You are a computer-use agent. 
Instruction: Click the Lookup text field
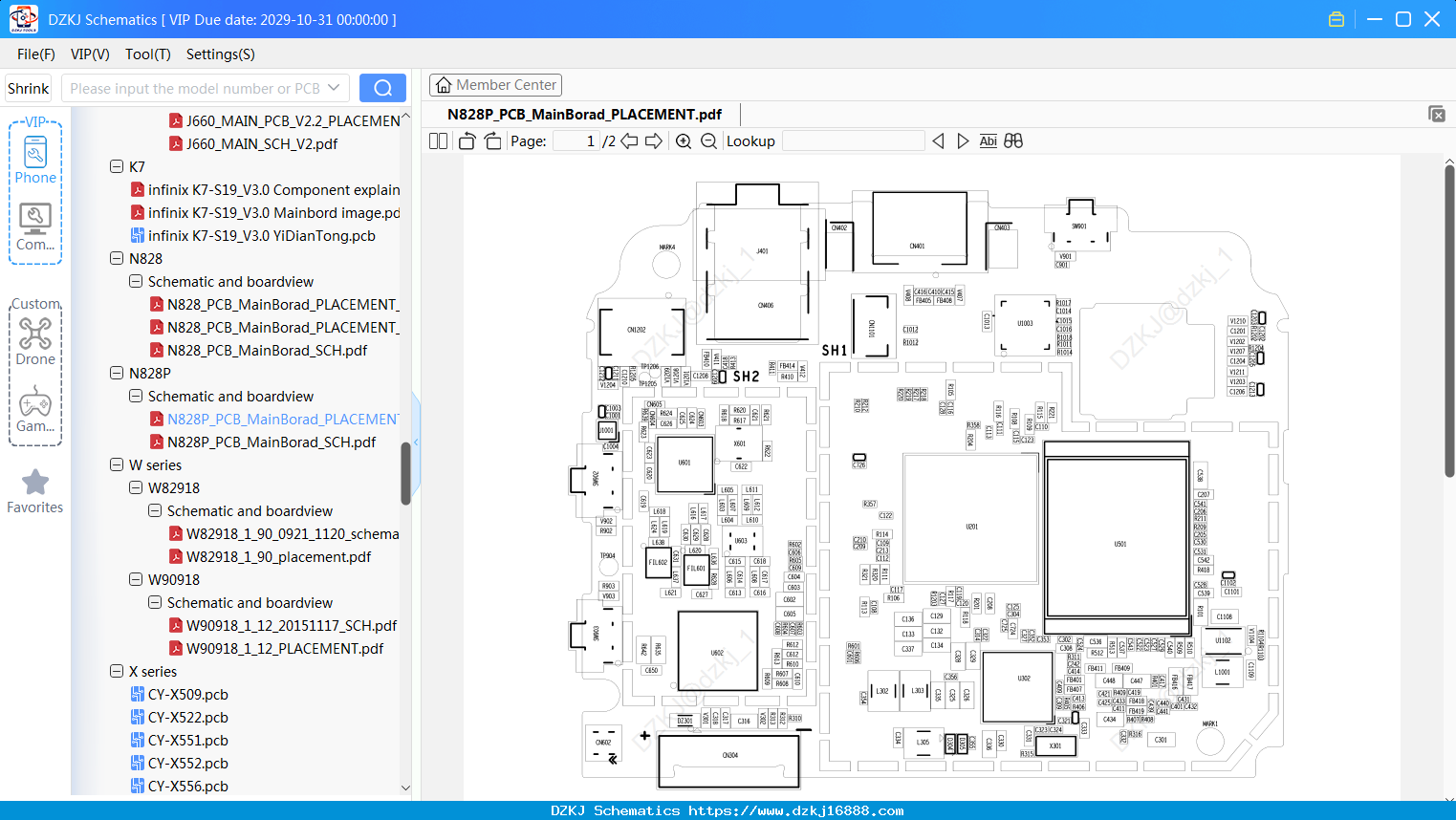point(853,141)
